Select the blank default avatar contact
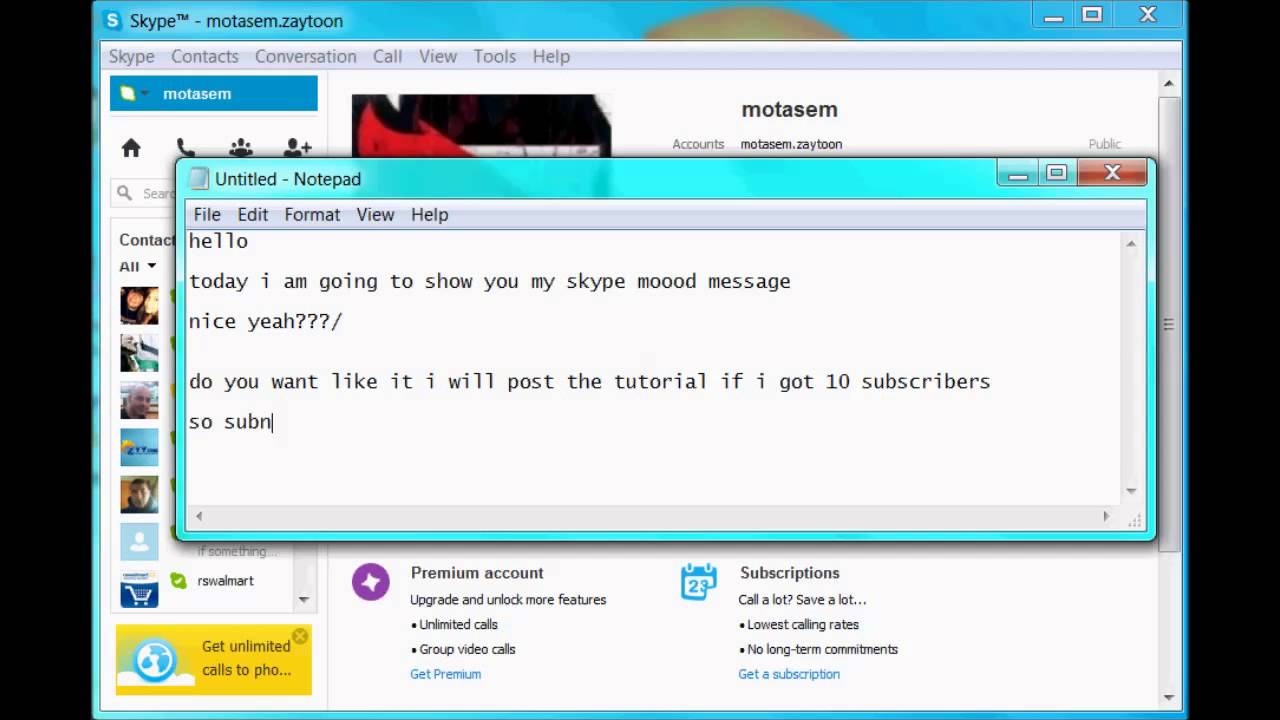1280x720 pixels. (x=139, y=542)
